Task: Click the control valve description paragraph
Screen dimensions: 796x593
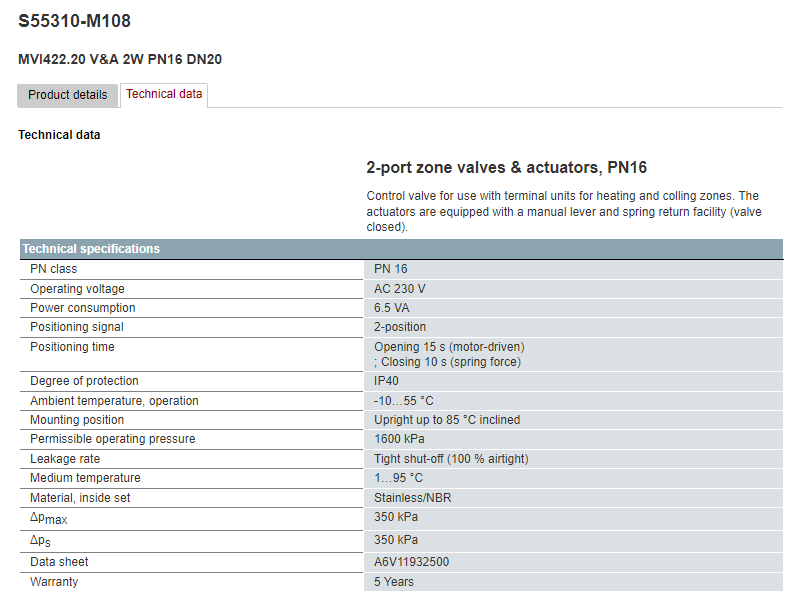Action: (563, 211)
